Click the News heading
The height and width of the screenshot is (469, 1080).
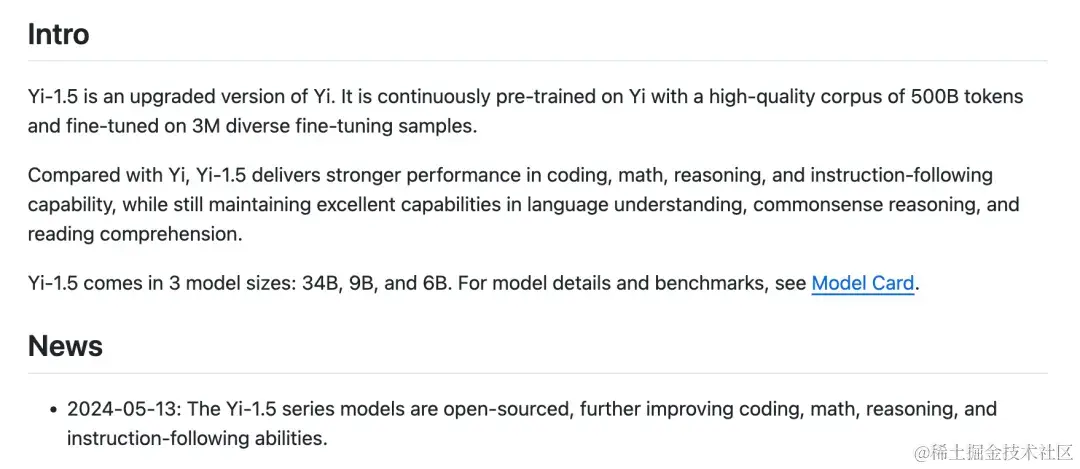[65, 346]
